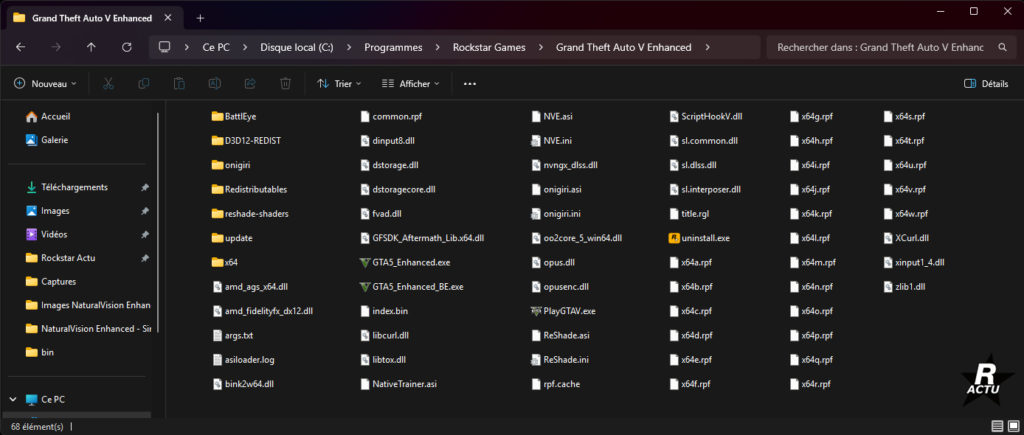Image resolution: width=1024 pixels, height=435 pixels.
Task: Click the Share toolbar icon
Action: [x=249, y=84]
